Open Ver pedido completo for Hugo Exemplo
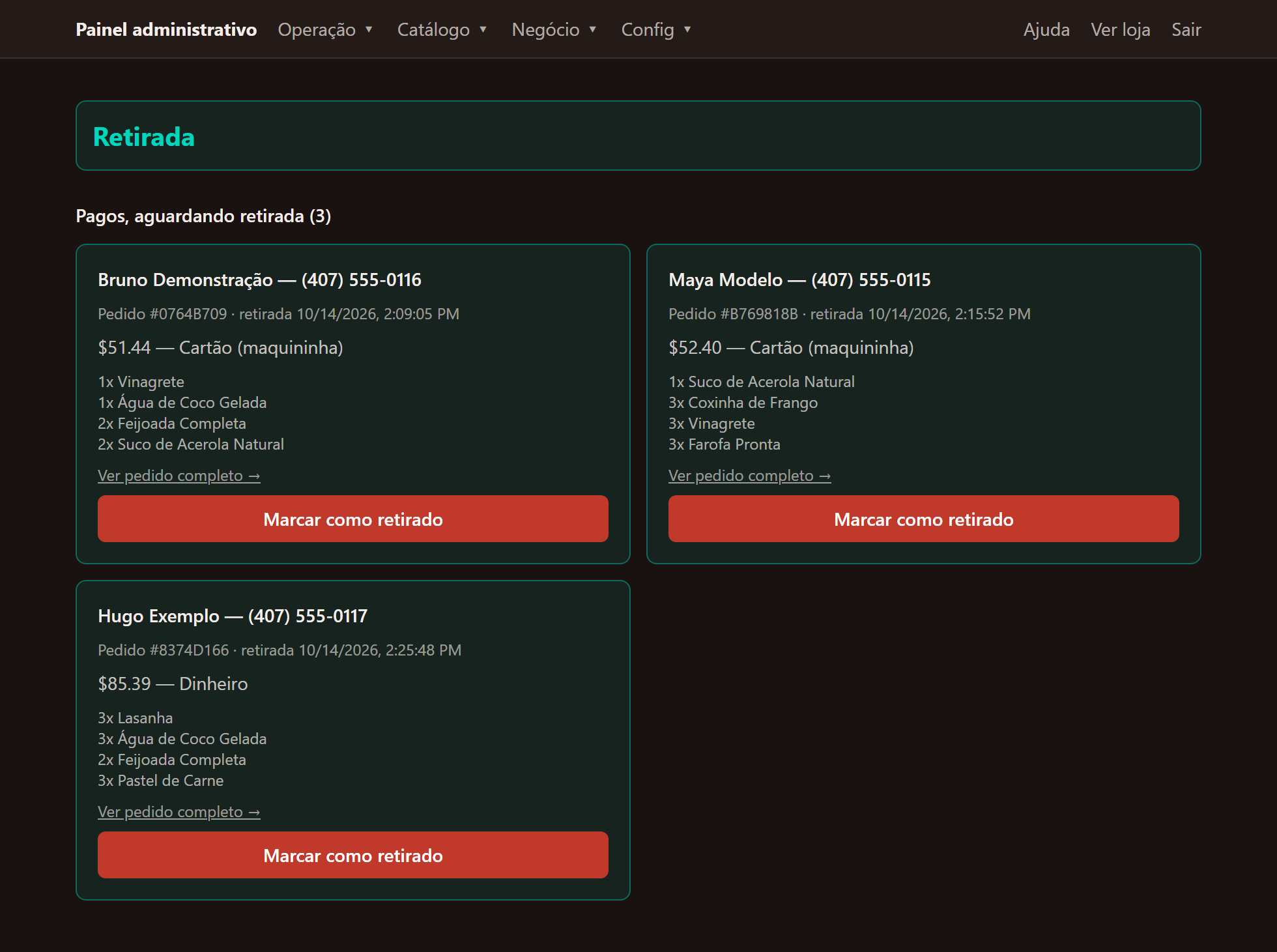Viewport: 1277px width, 952px height. (179, 812)
